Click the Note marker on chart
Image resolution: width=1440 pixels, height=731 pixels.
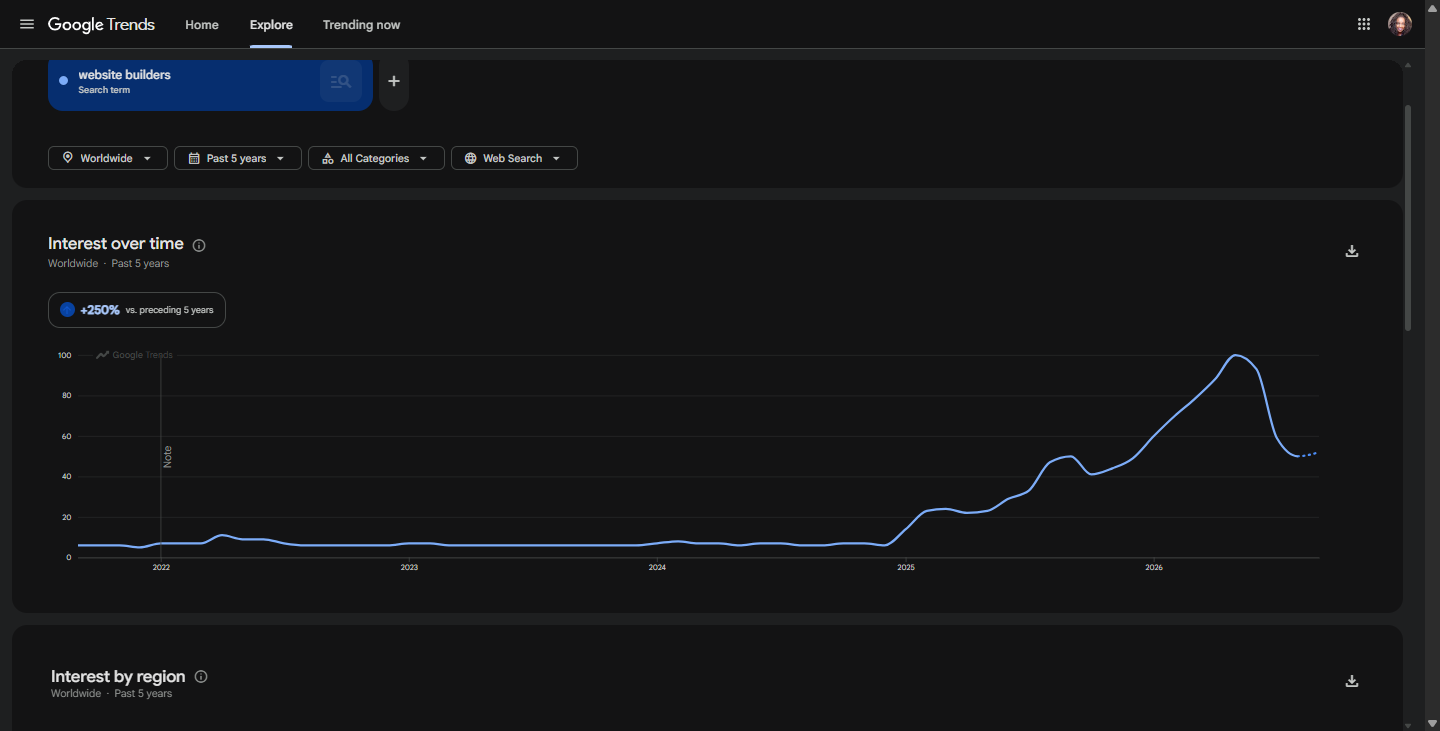click(x=167, y=456)
